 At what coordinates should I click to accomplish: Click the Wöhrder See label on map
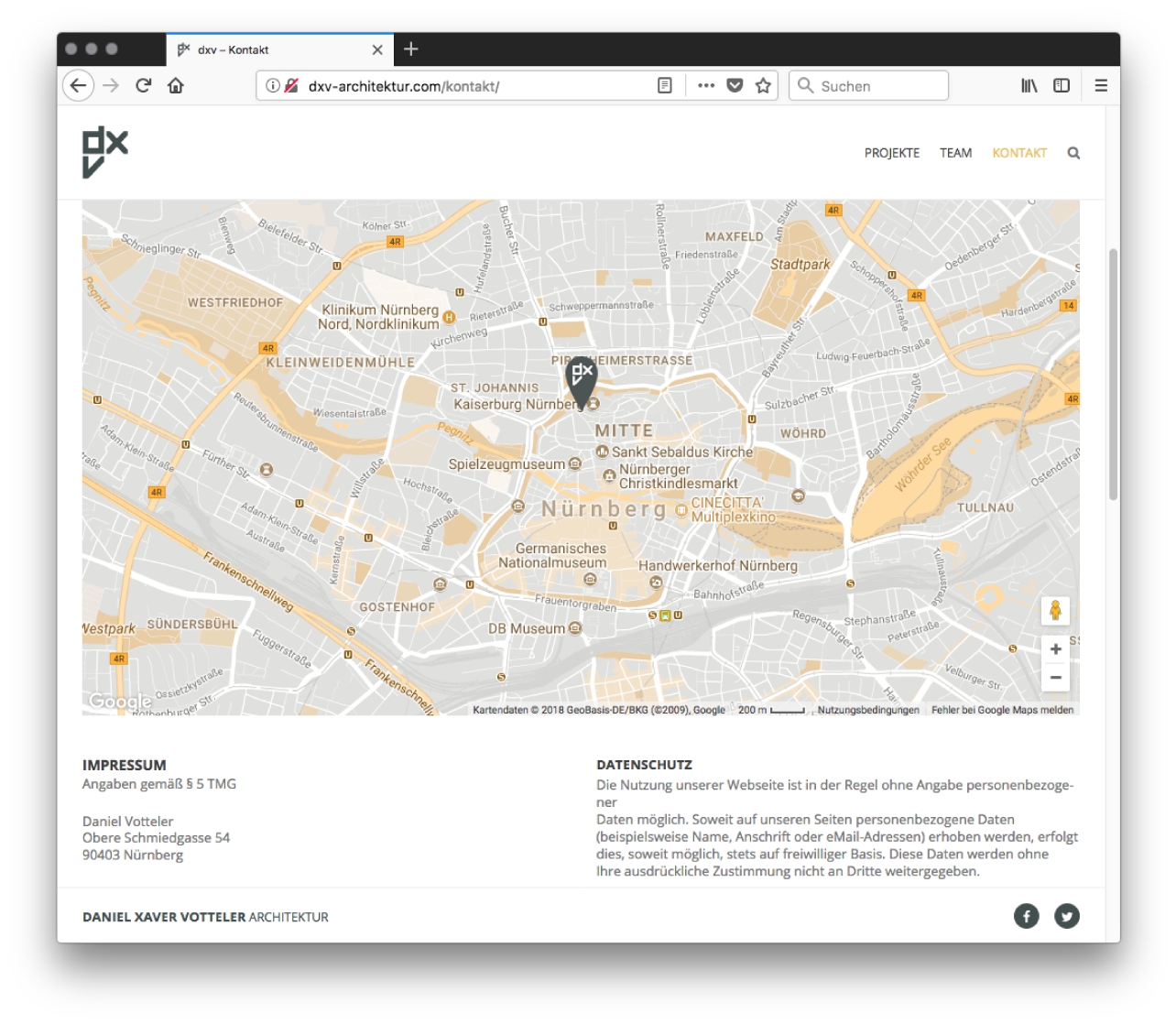pyautogui.click(x=922, y=465)
